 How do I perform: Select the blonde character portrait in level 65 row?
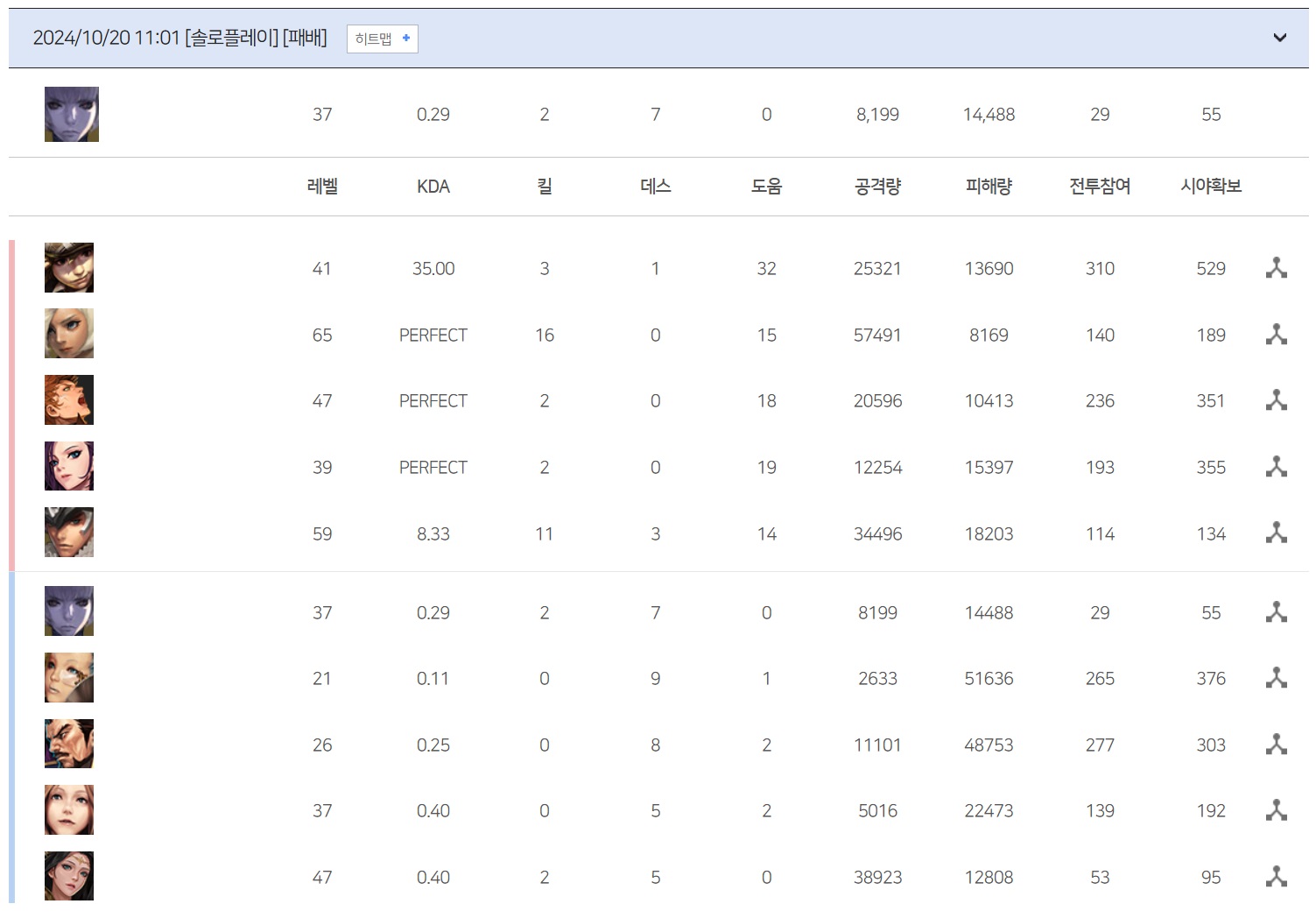(x=69, y=334)
